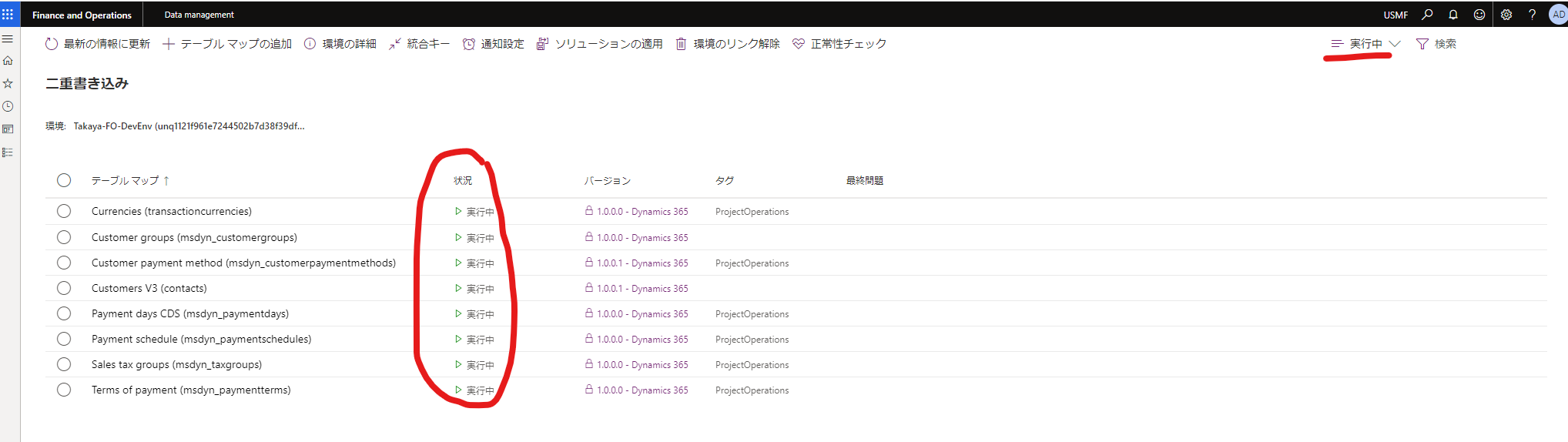Open Data management breadcrumb

click(x=199, y=15)
